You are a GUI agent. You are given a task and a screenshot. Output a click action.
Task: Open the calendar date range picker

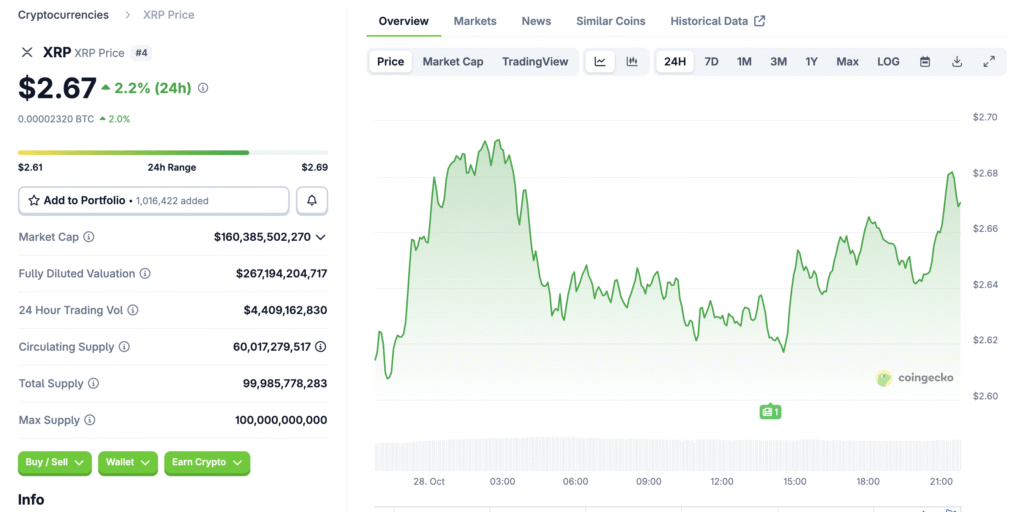pos(925,62)
